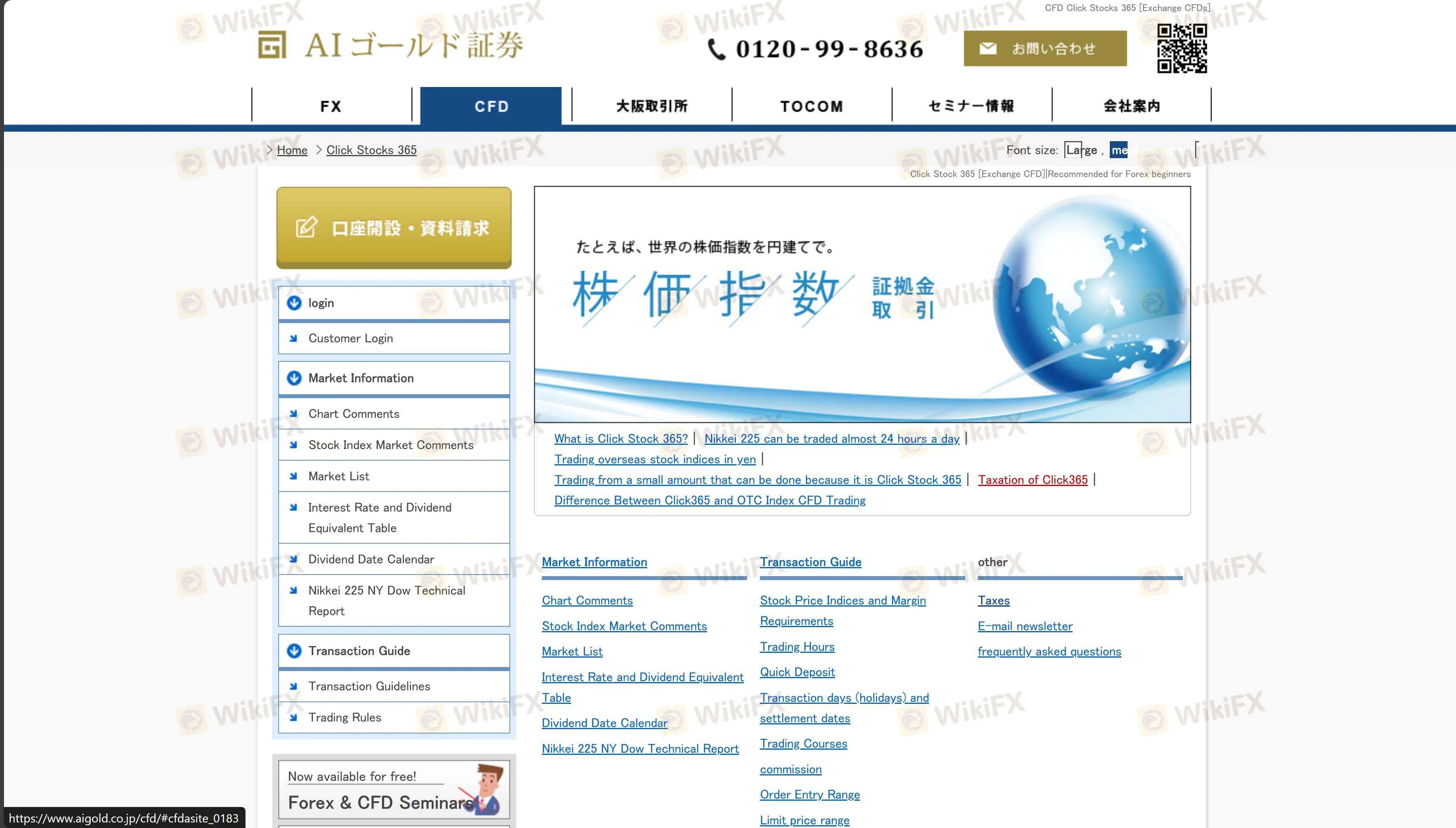
Task: Open the FX navigation tab
Action: [331, 106]
